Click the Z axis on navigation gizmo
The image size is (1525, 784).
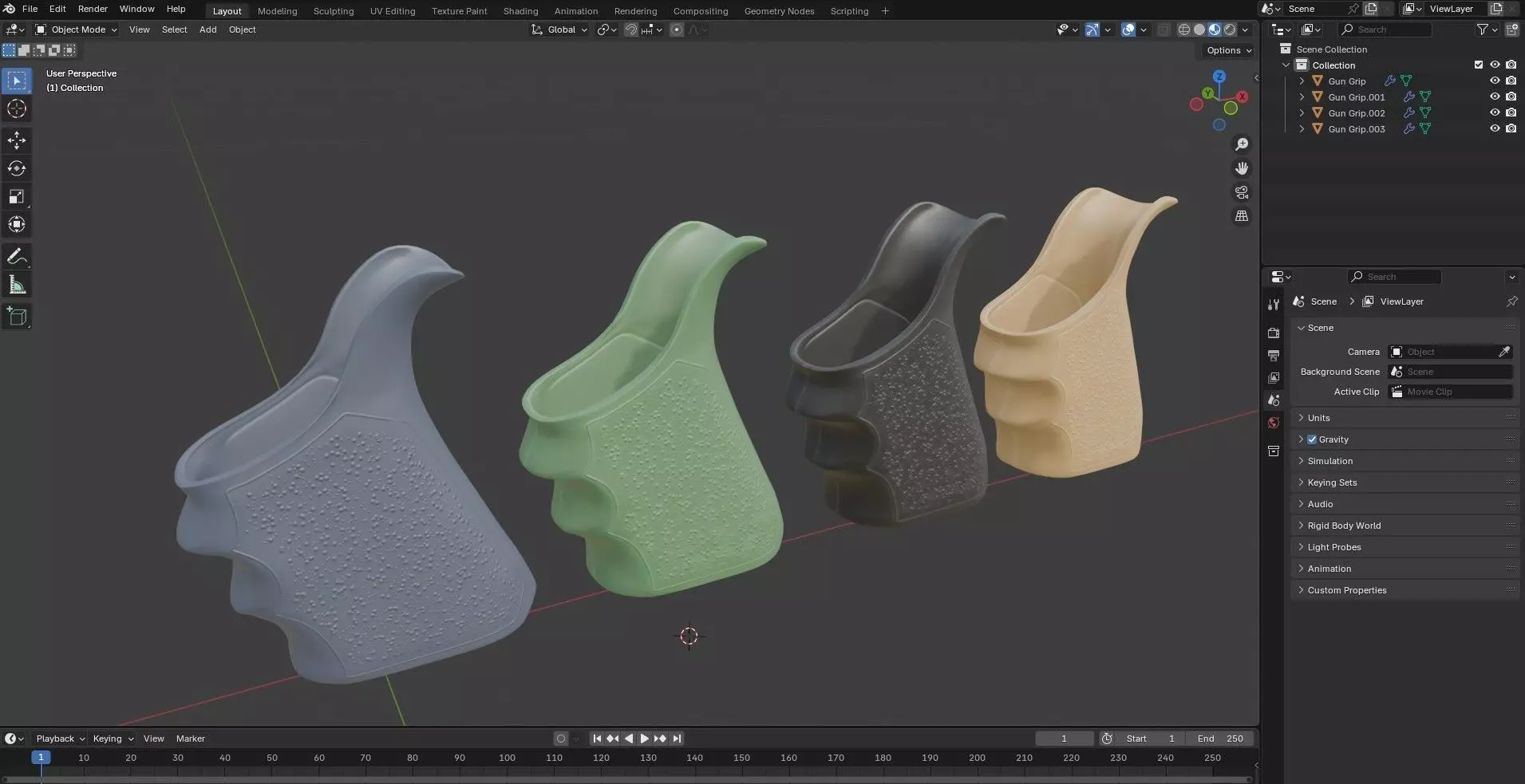[1219, 77]
